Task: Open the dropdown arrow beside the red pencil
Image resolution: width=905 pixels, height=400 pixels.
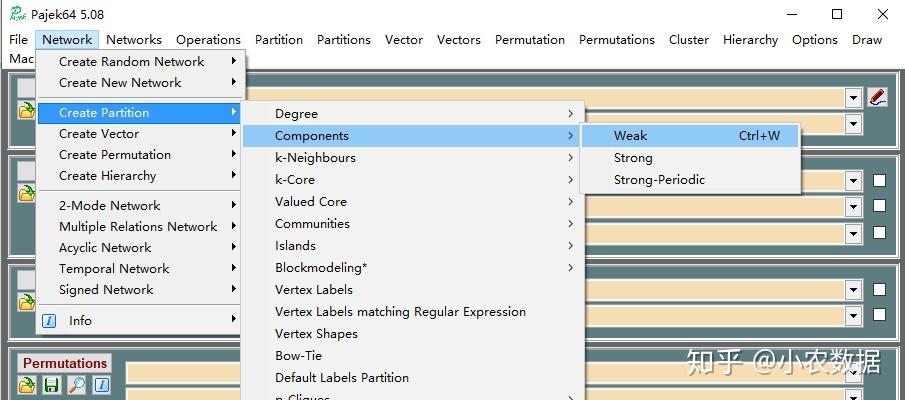Action: (853, 98)
